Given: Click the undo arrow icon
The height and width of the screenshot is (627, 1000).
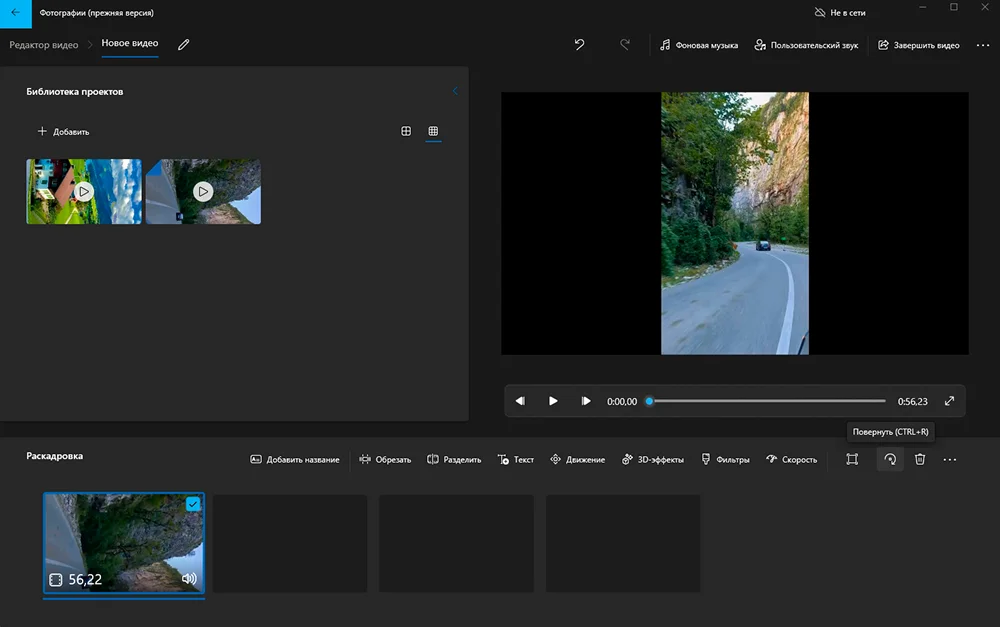Looking at the screenshot, I should tap(579, 45).
